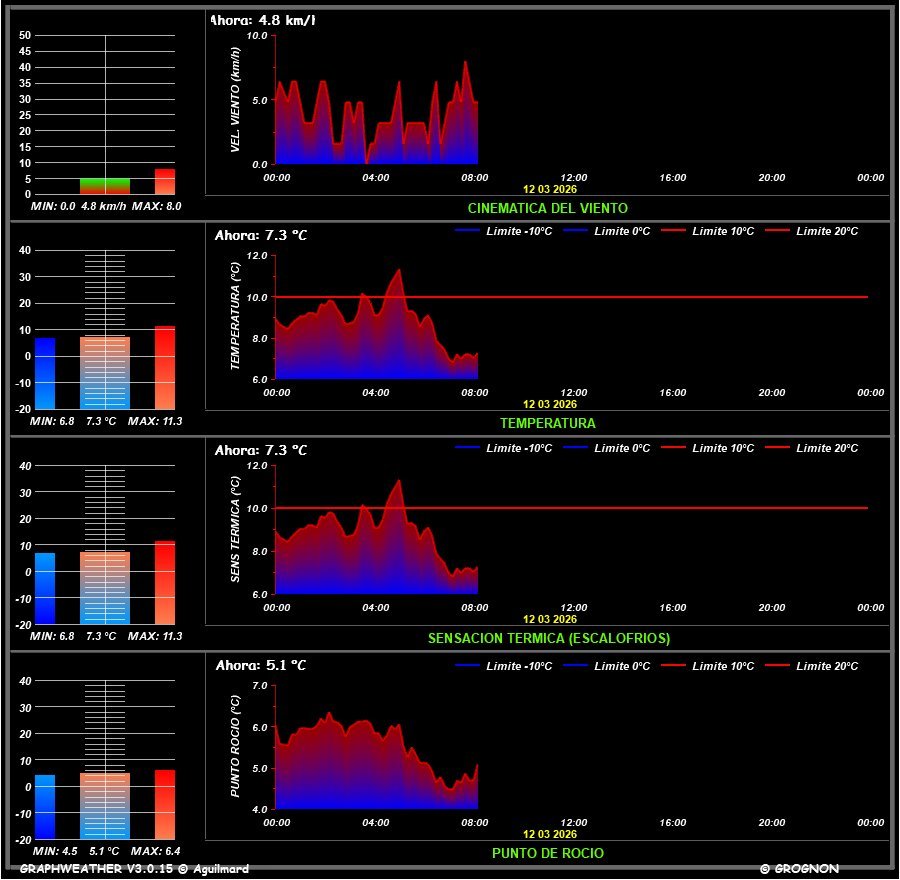The image size is (900, 880).
Task: Click the GRAPHWEATHER V3.0.15 footer text
Action: coord(134,869)
